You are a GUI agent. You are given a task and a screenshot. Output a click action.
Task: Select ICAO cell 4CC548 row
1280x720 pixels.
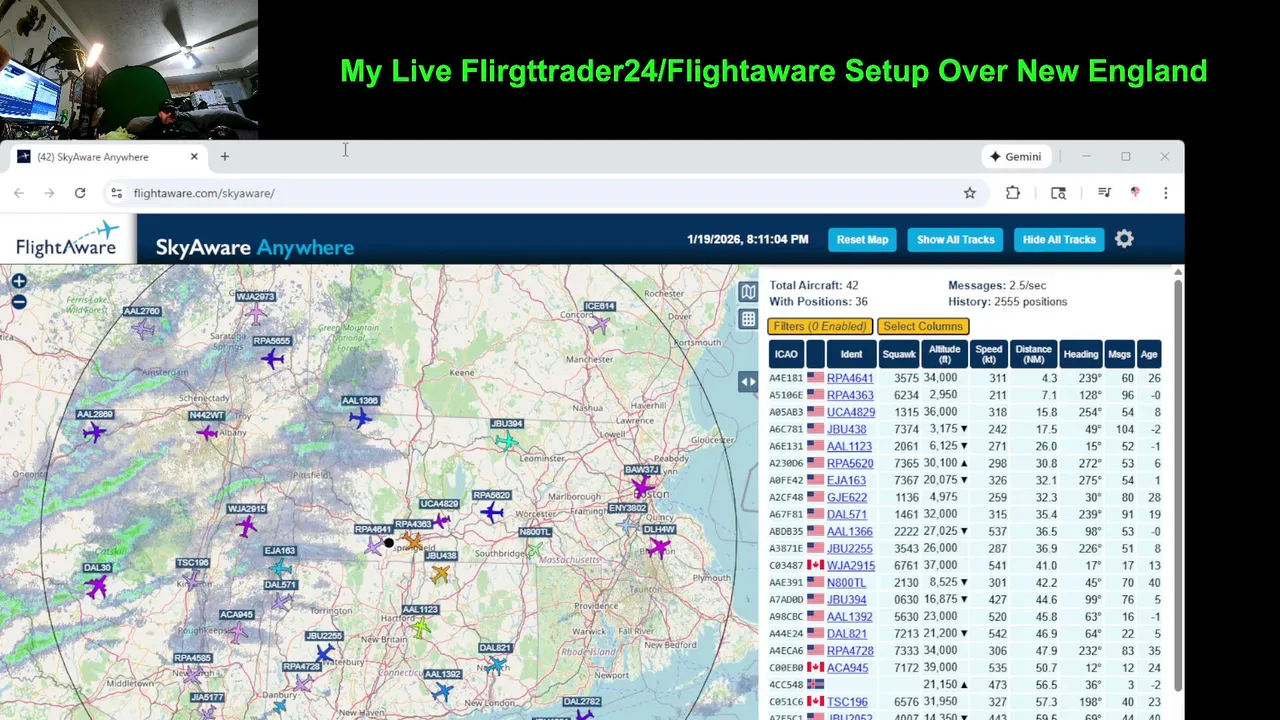(786, 684)
